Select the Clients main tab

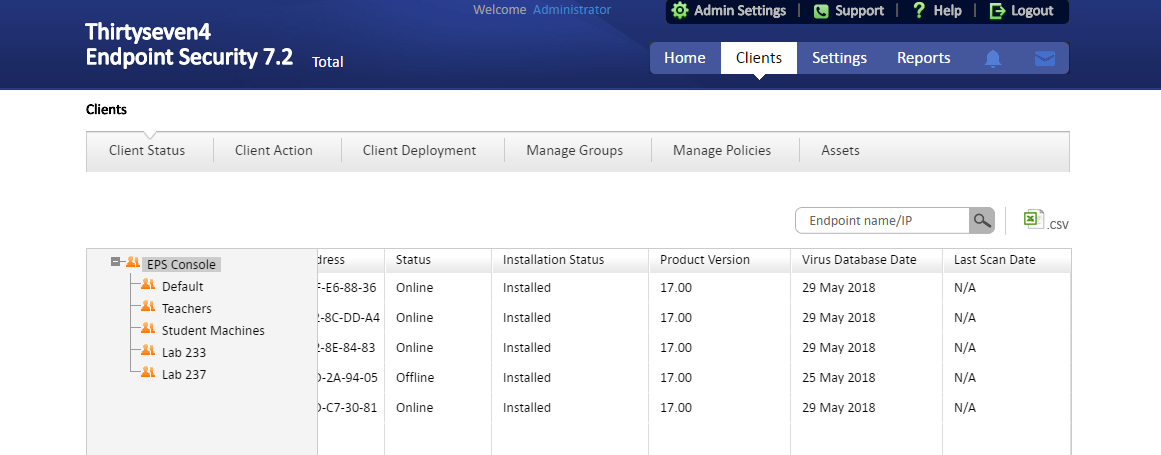759,58
